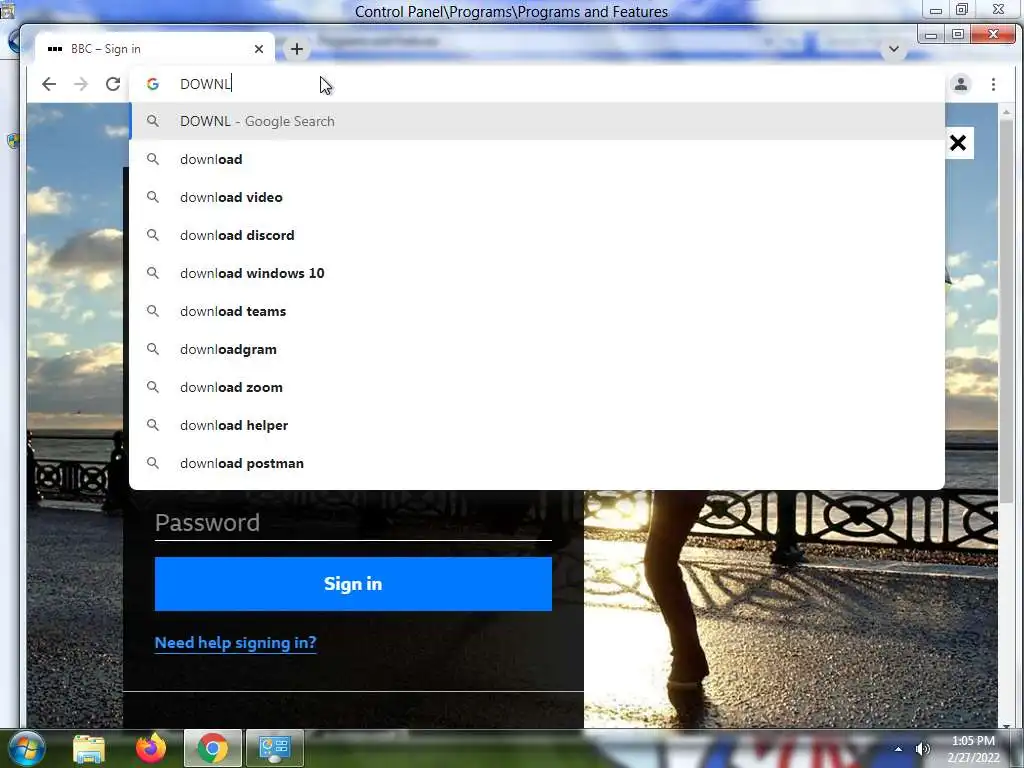Choose the 'download helper' suggestion
Image resolution: width=1024 pixels, height=768 pixels.
(537, 425)
